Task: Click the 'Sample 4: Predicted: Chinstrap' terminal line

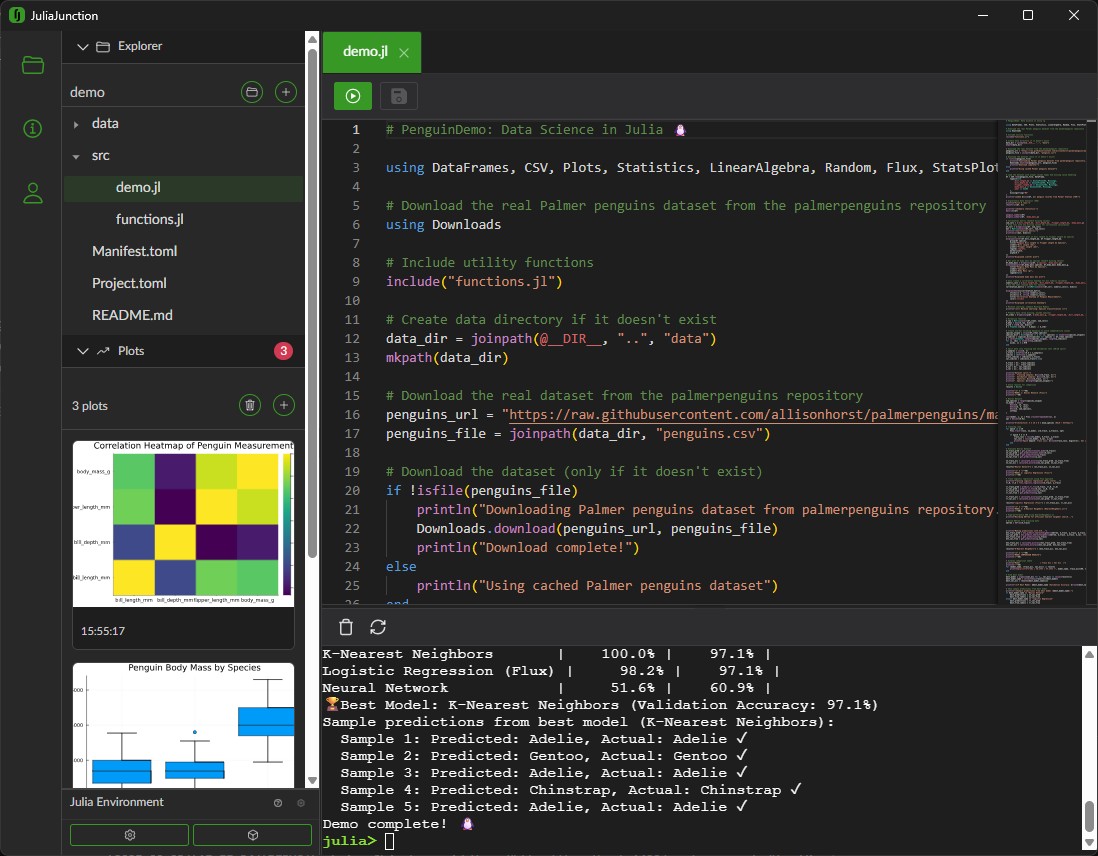Action: [571, 790]
